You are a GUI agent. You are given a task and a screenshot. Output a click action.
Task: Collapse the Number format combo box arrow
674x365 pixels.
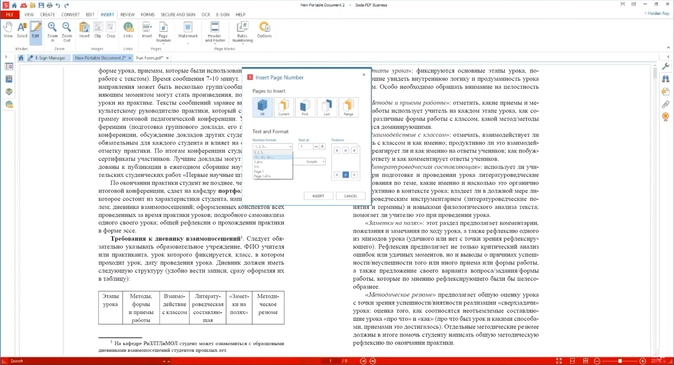(290, 147)
